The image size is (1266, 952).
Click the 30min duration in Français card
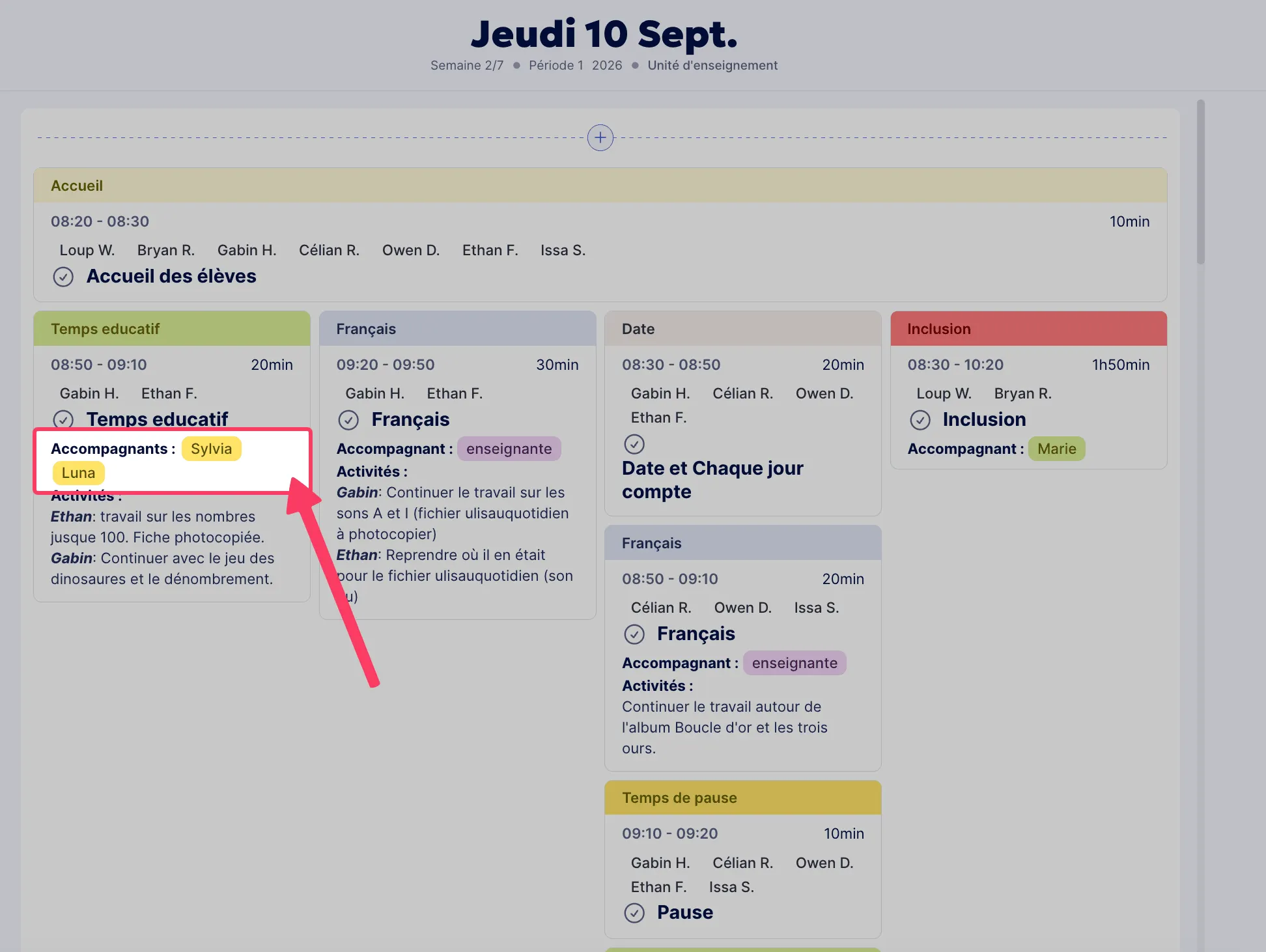pyautogui.click(x=557, y=365)
